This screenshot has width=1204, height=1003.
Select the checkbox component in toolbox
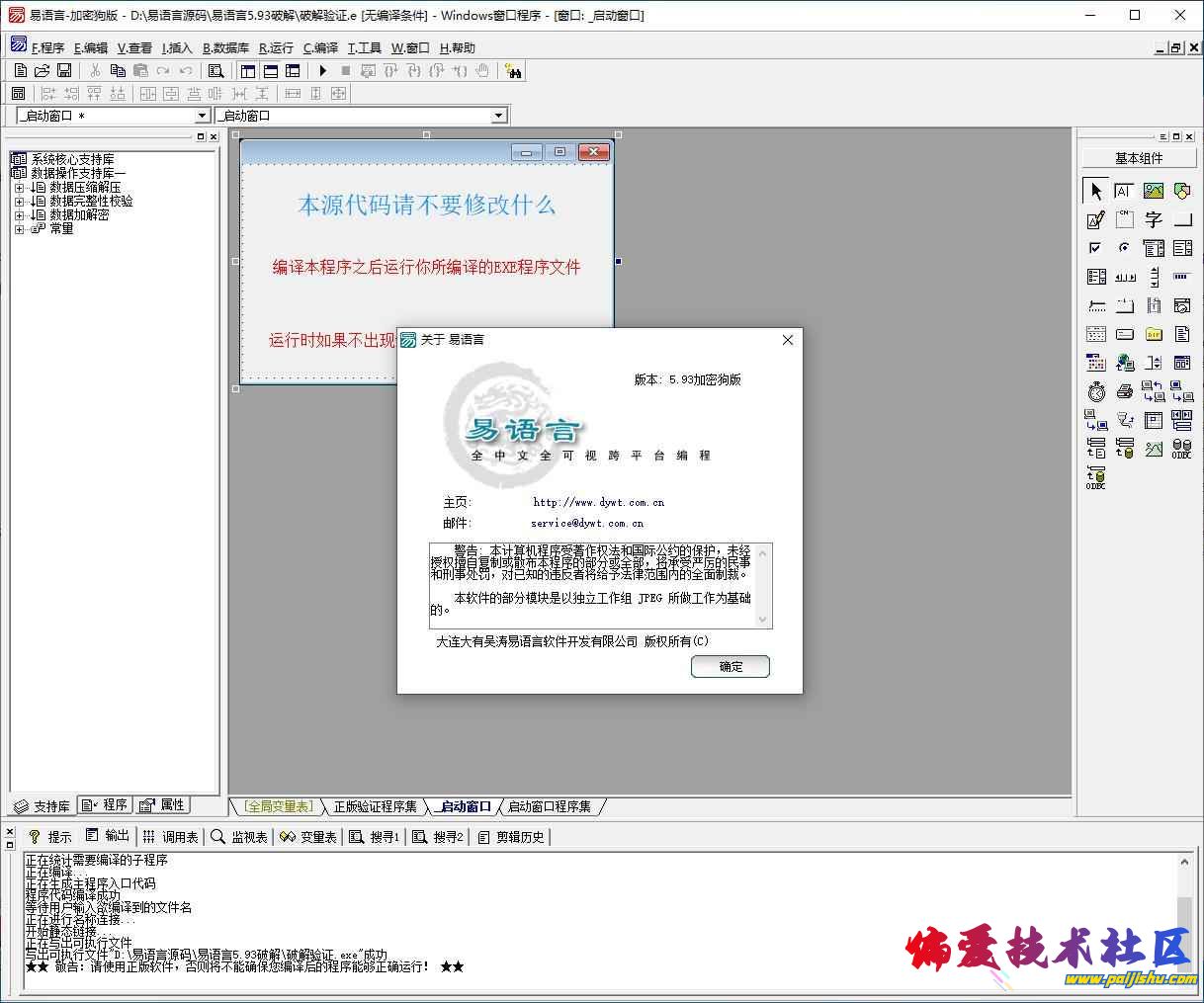click(x=1095, y=248)
